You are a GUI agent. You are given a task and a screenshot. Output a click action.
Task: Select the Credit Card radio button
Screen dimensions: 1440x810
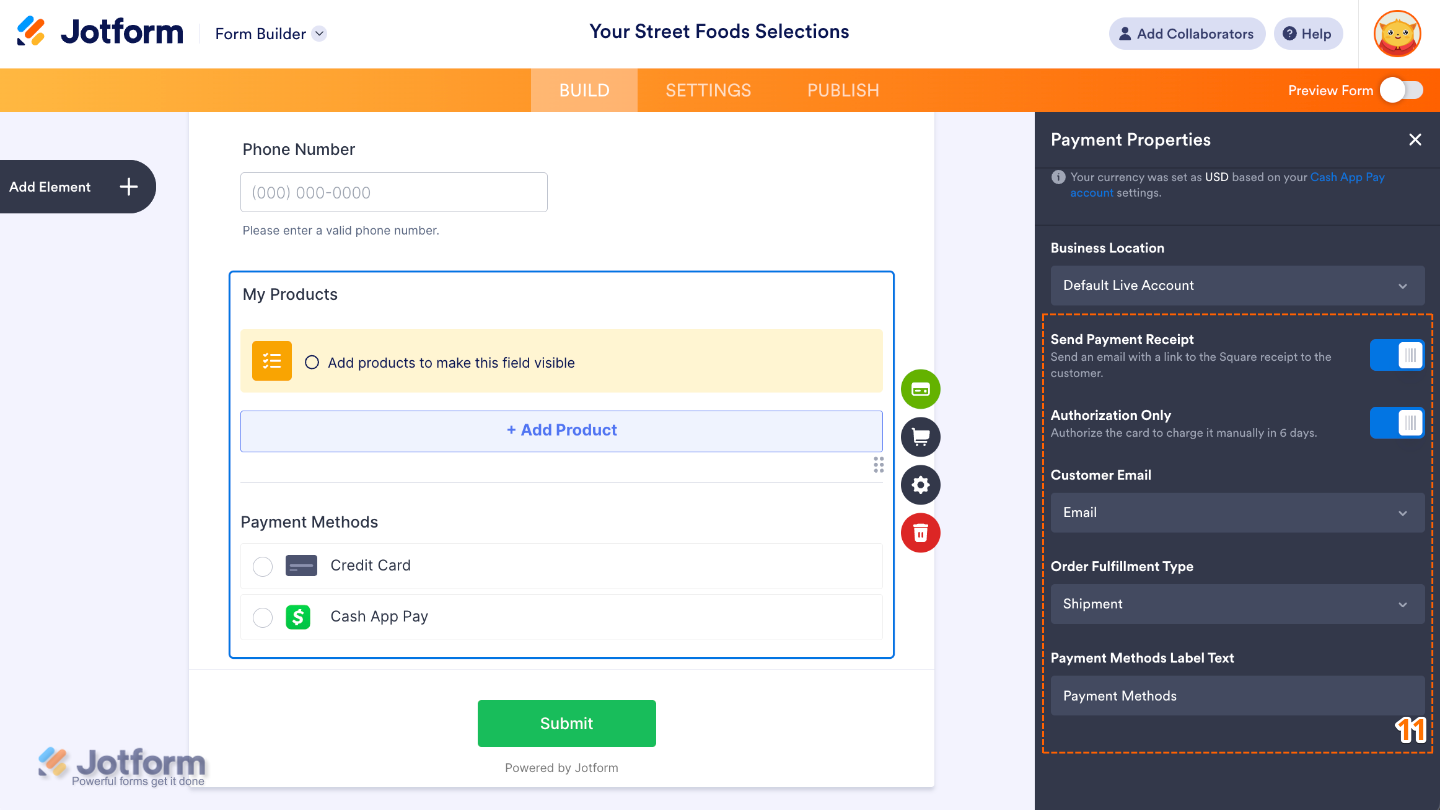coord(263,566)
